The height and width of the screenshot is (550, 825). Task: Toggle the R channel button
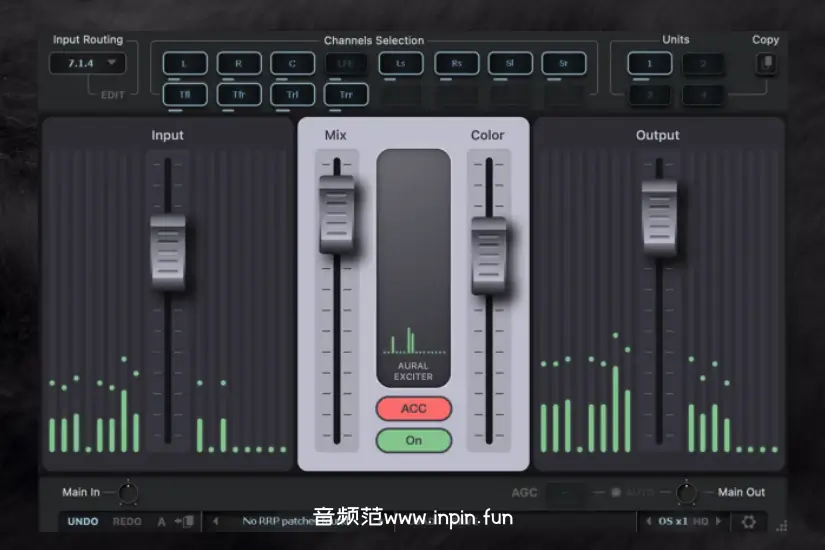point(239,64)
